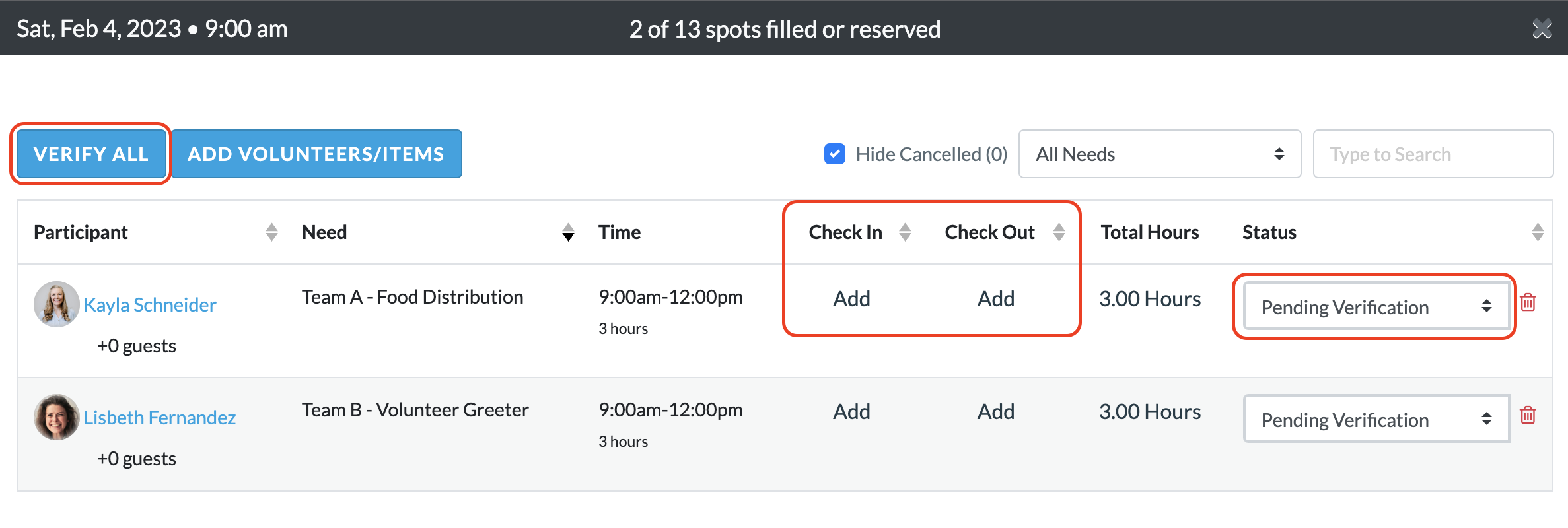The width and height of the screenshot is (1568, 528).
Task: Delete Lisbeth Fernandez's row with trash icon
Action: [1528, 415]
